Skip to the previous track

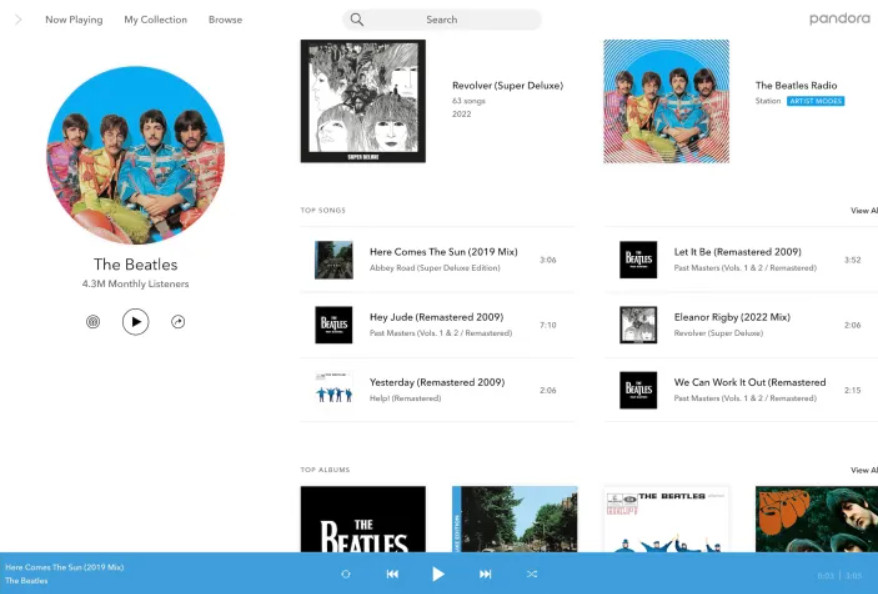(393, 574)
